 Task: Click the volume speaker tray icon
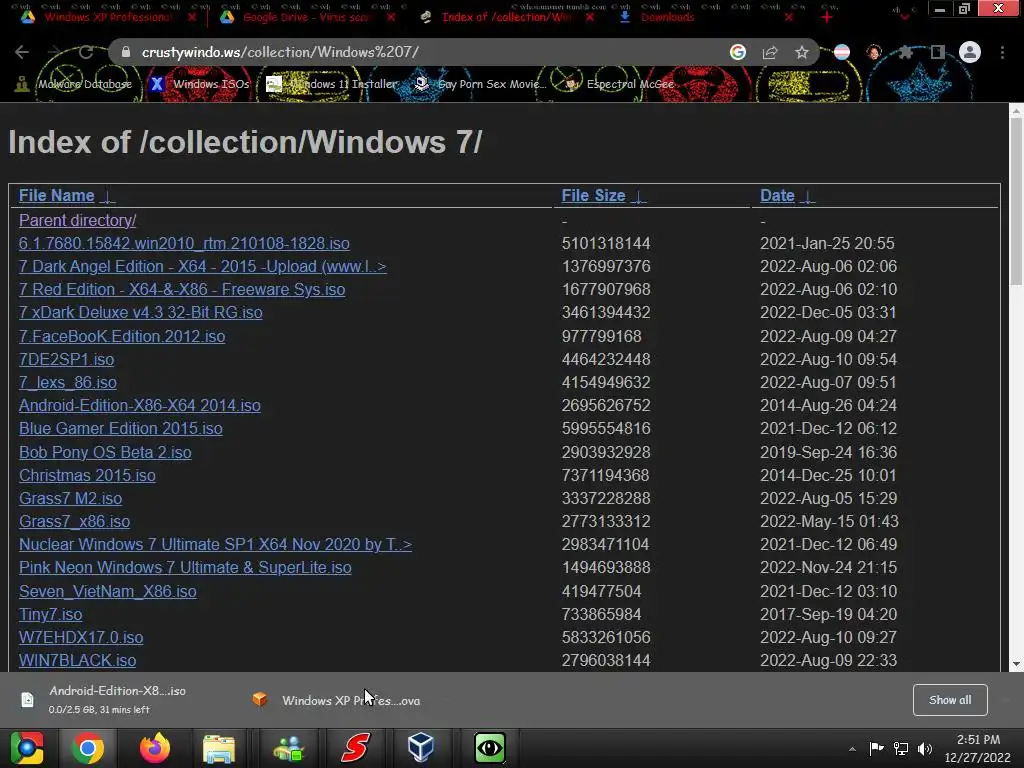925,748
